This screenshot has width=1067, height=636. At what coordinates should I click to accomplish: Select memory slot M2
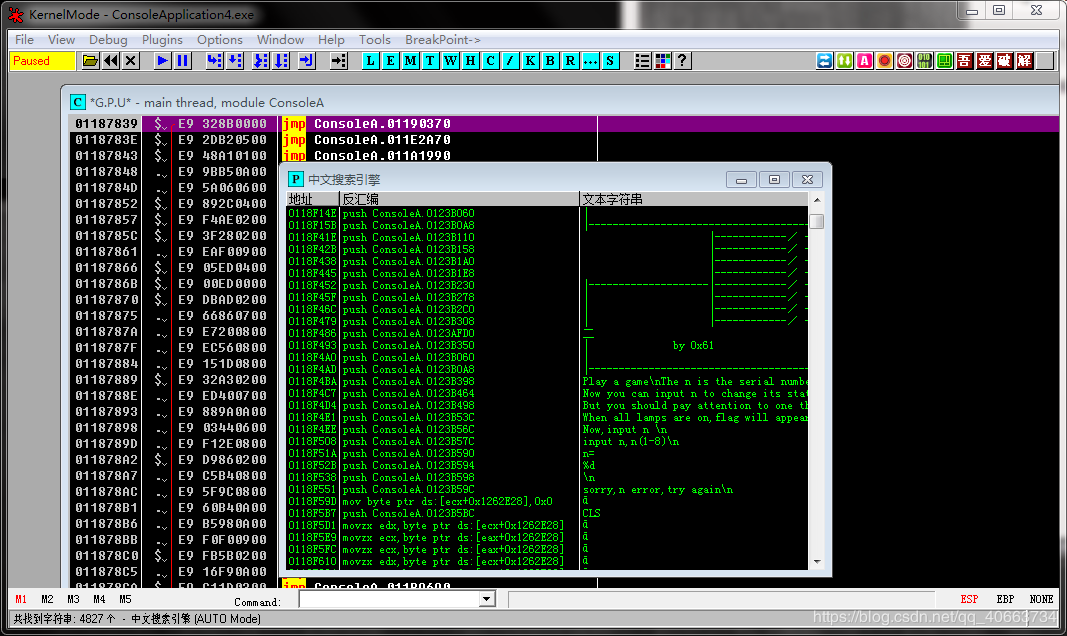pos(47,599)
